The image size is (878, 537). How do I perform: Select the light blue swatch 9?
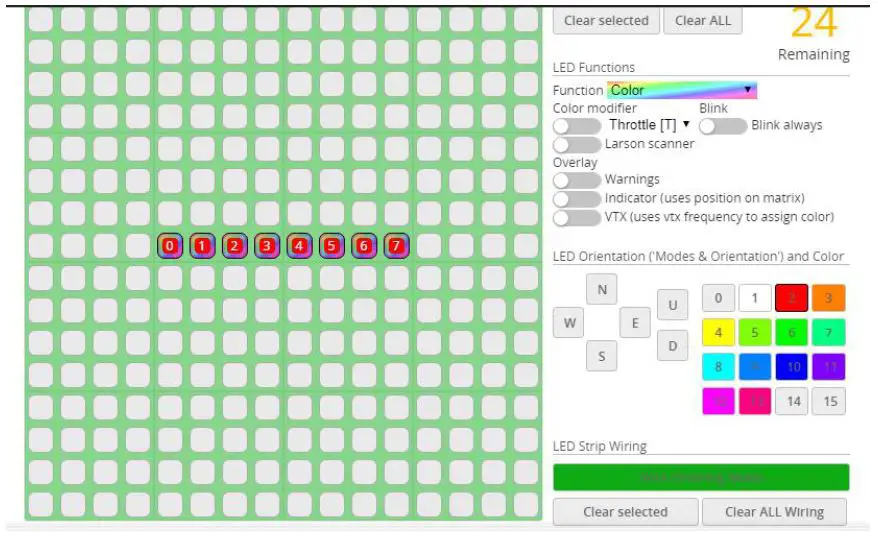click(x=755, y=367)
